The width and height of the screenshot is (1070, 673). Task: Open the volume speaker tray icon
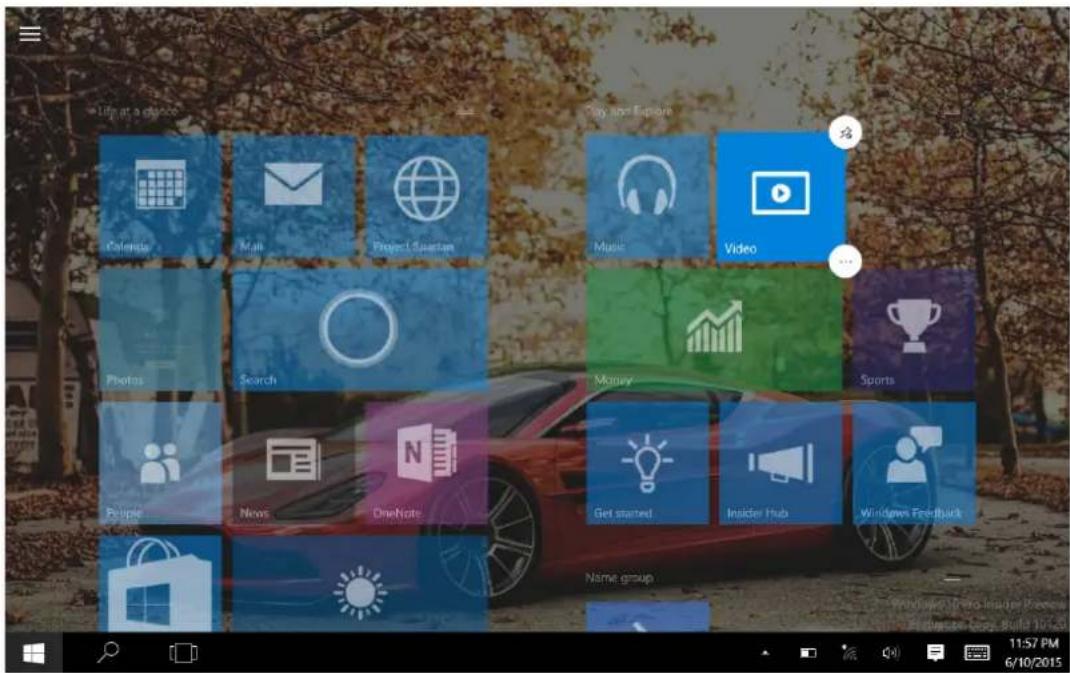coord(891,653)
